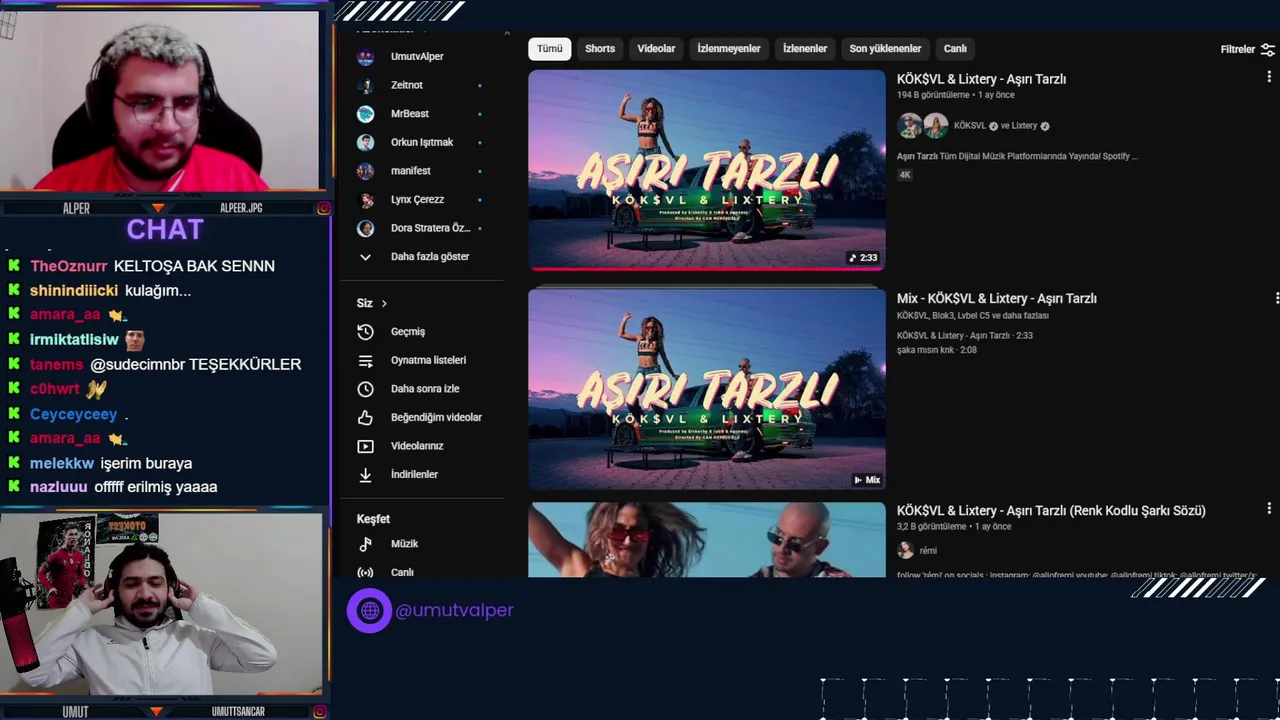1280x720 pixels.
Task: Open rémi channel name link
Action: (928, 550)
